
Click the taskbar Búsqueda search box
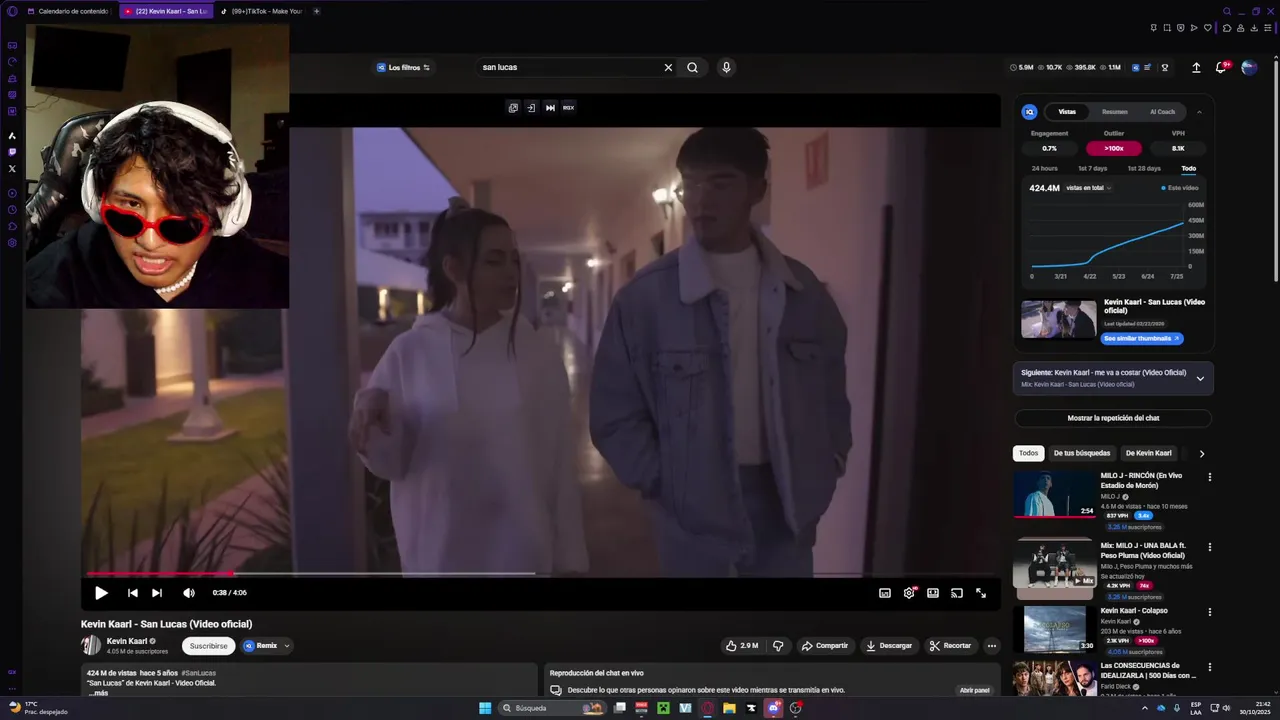tap(554, 708)
